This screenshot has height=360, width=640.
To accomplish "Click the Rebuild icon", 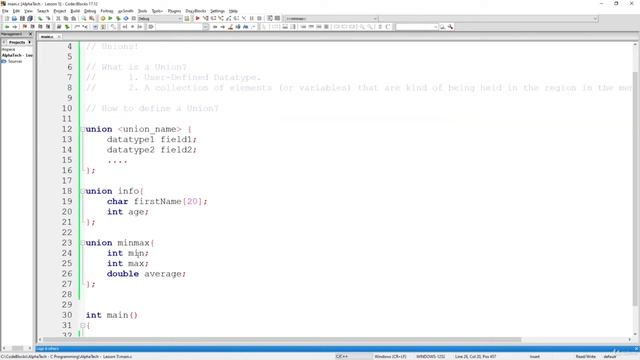I will (x=126, y=18).
